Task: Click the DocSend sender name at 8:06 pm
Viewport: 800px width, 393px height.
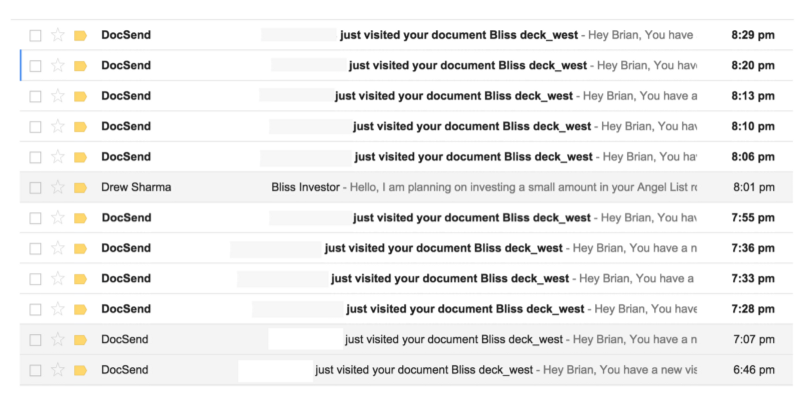Action: click(x=126, y=157)
